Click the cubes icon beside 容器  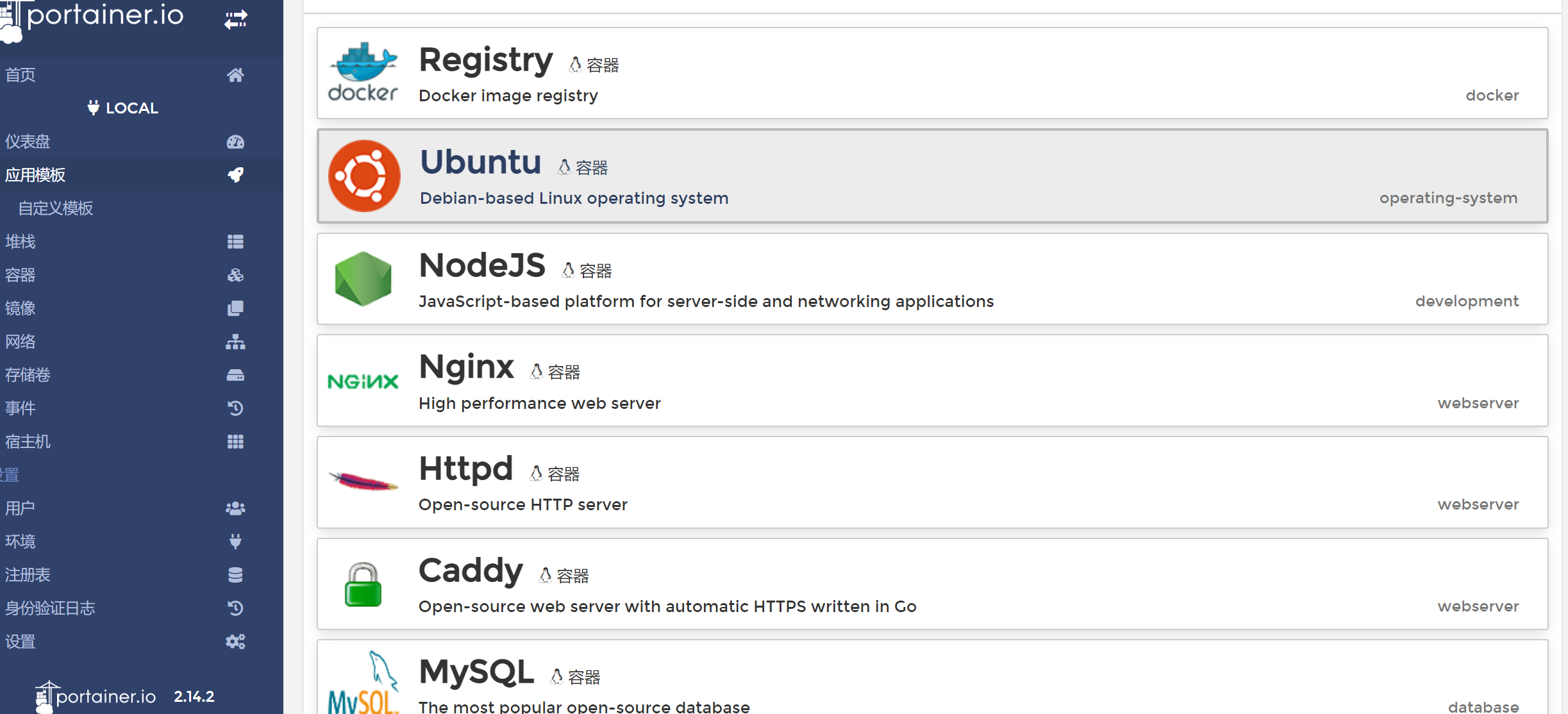point(235,275)
